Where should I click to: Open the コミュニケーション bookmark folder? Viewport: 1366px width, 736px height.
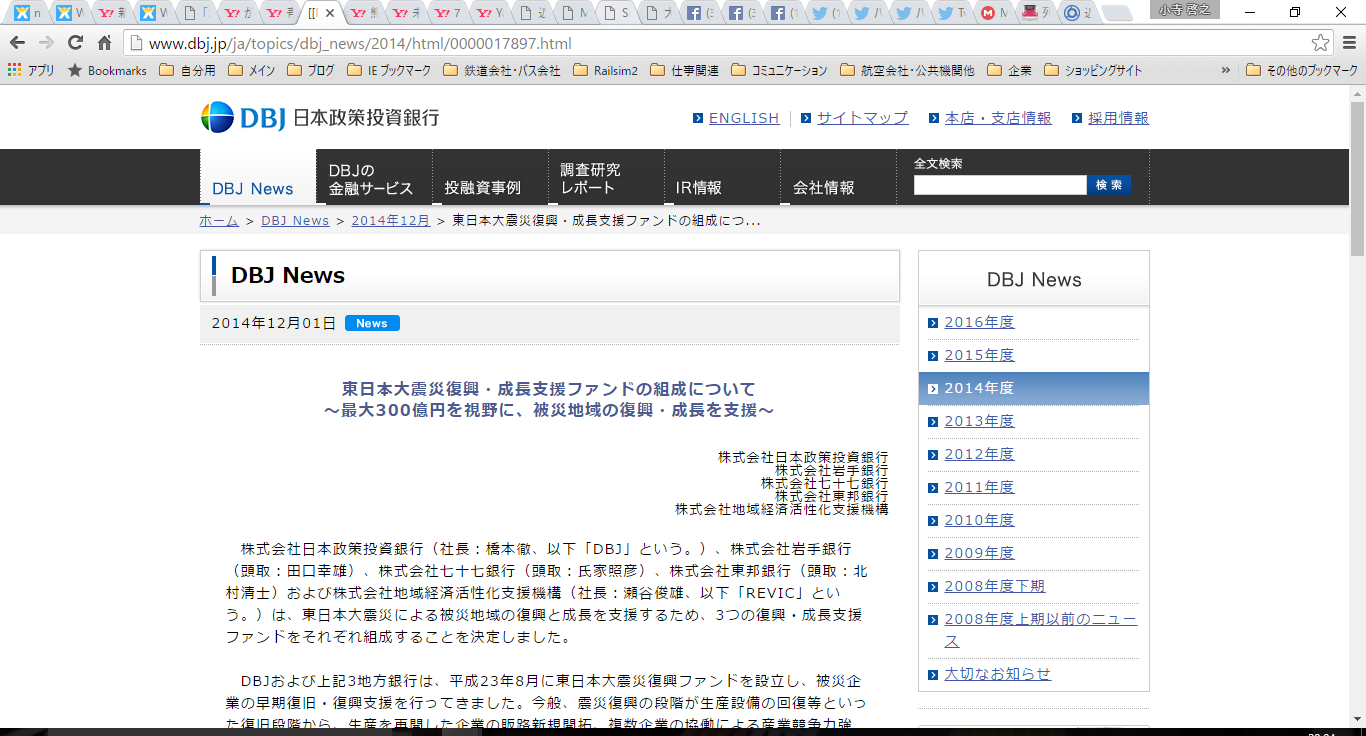[780, 71]
